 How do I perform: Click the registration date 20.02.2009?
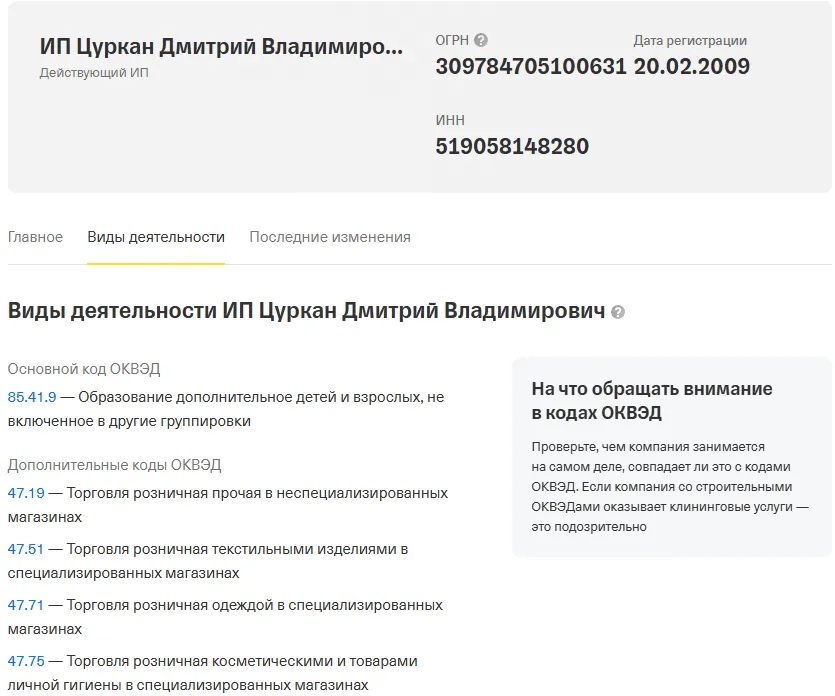(692, 67)
